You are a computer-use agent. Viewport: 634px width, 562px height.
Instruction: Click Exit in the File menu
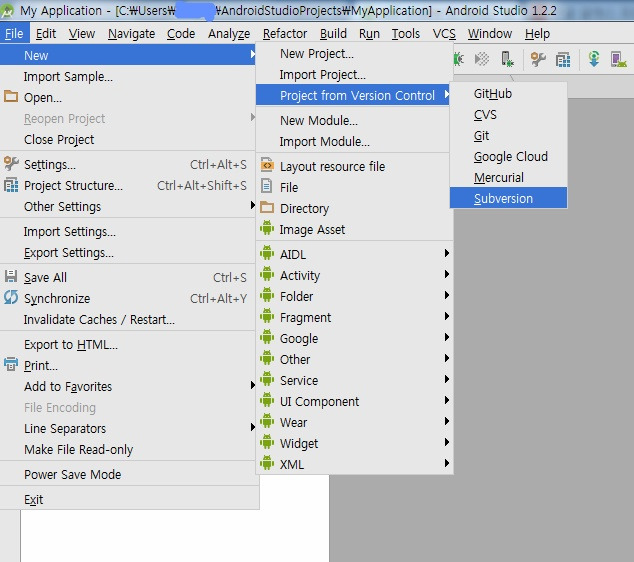(129, 499)
